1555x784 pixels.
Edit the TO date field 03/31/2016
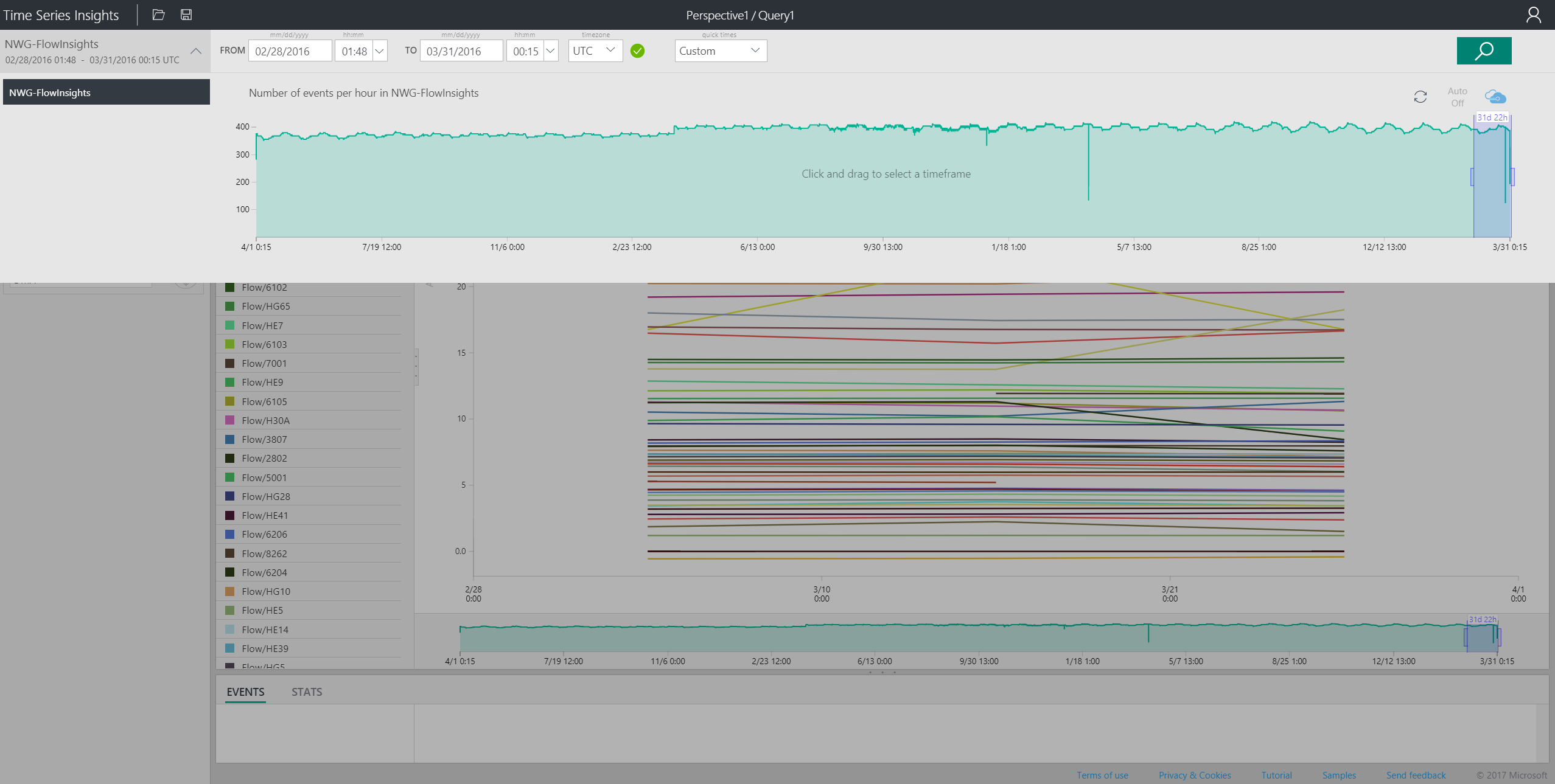point(461,50)
